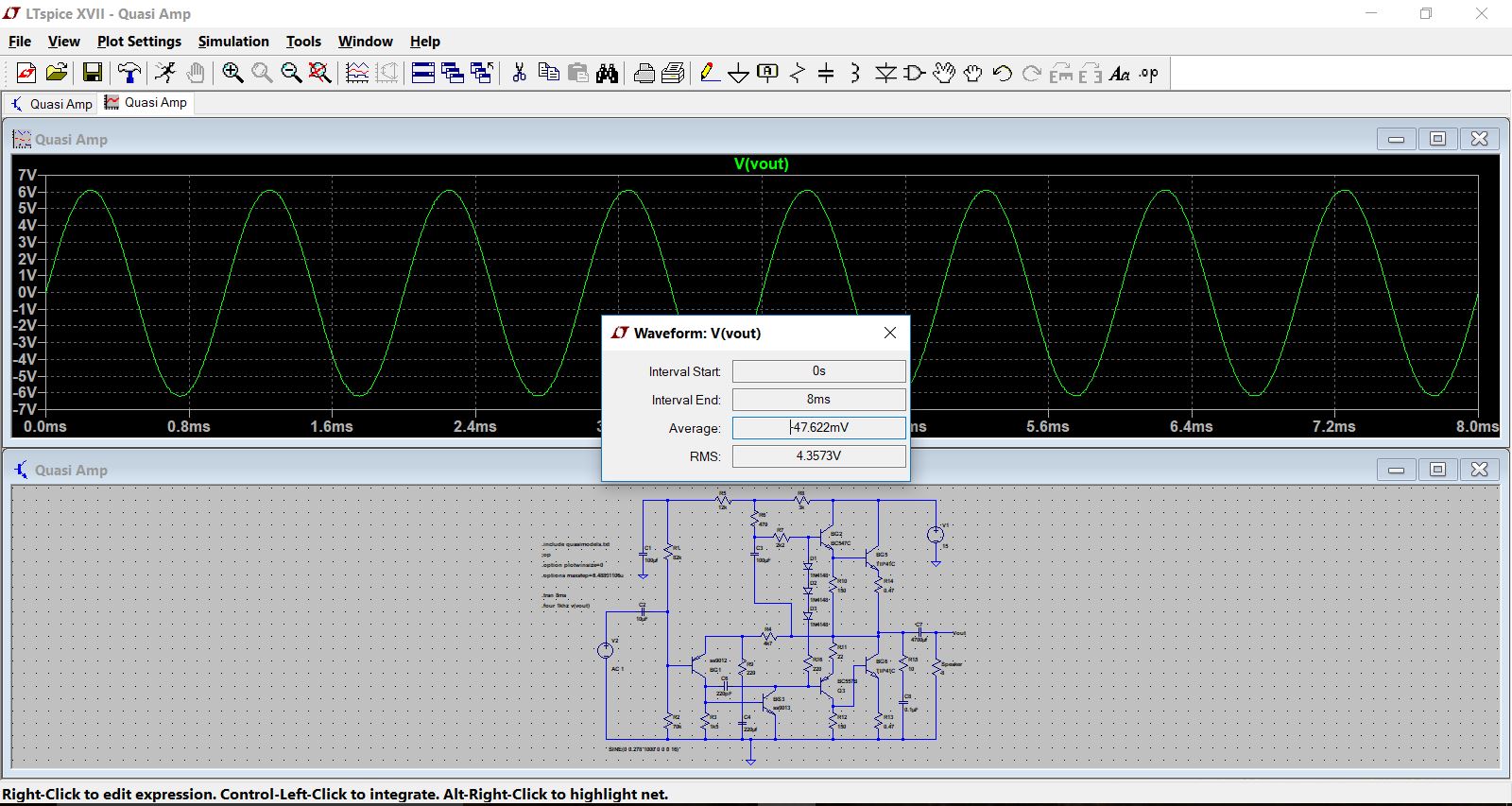Viewport: 1512px width, 806px height.
Task: Select the Drag closed-hand tool
Action: 973,73
